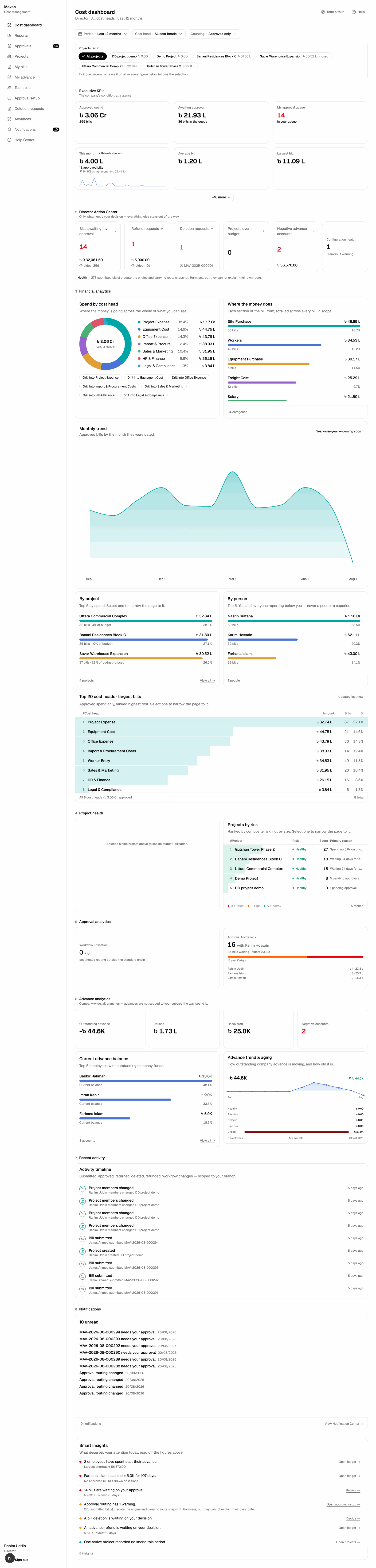Open Approvals via its sidebar icon
Image resolution: width=376 pixels, height=1568 pixels.
click(x=9, y=46)
